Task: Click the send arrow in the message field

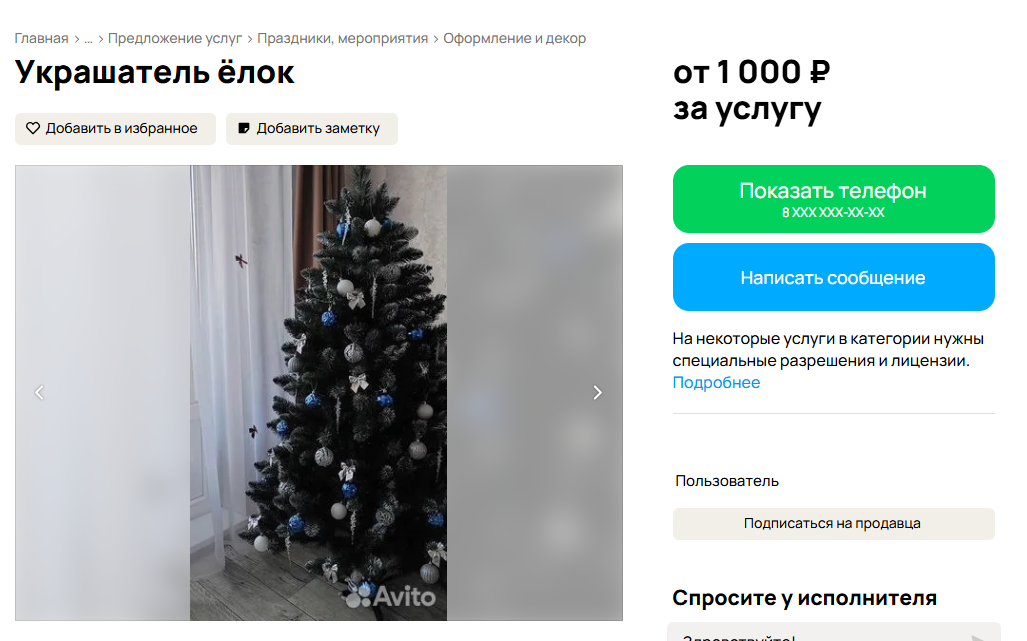Action: click(978, 638)
